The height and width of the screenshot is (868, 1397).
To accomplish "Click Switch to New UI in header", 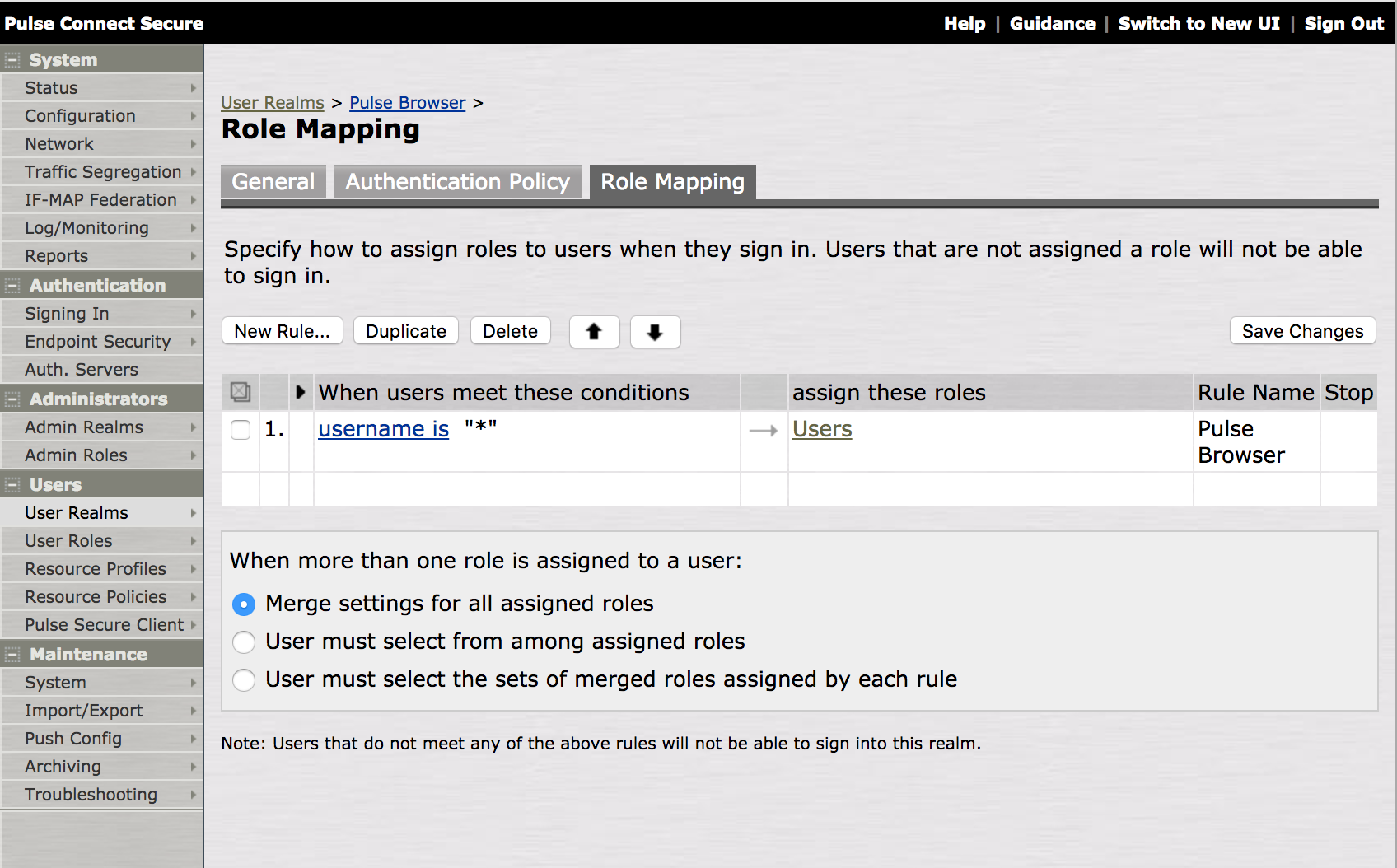I will 1198,24.
